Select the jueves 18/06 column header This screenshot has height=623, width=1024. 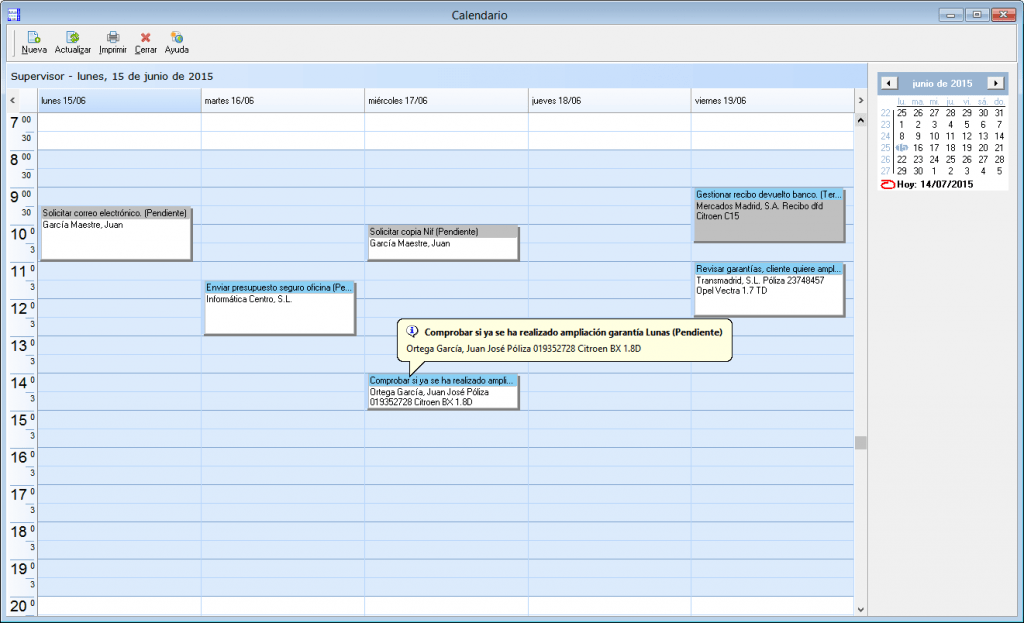(x=609, y=101)
